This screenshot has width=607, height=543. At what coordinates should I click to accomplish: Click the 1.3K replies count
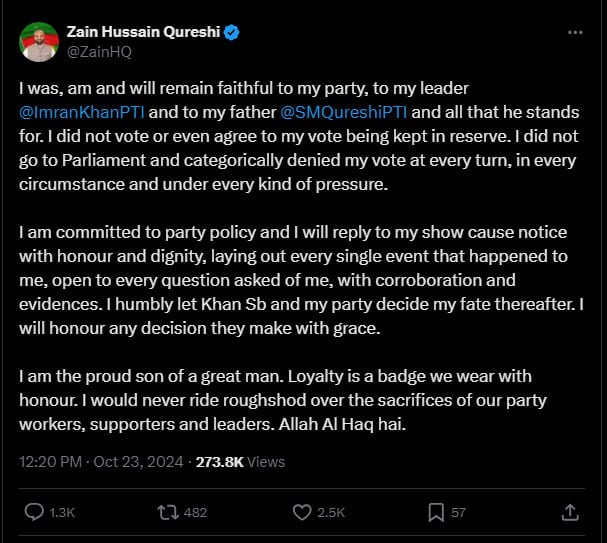pos(62,512)
